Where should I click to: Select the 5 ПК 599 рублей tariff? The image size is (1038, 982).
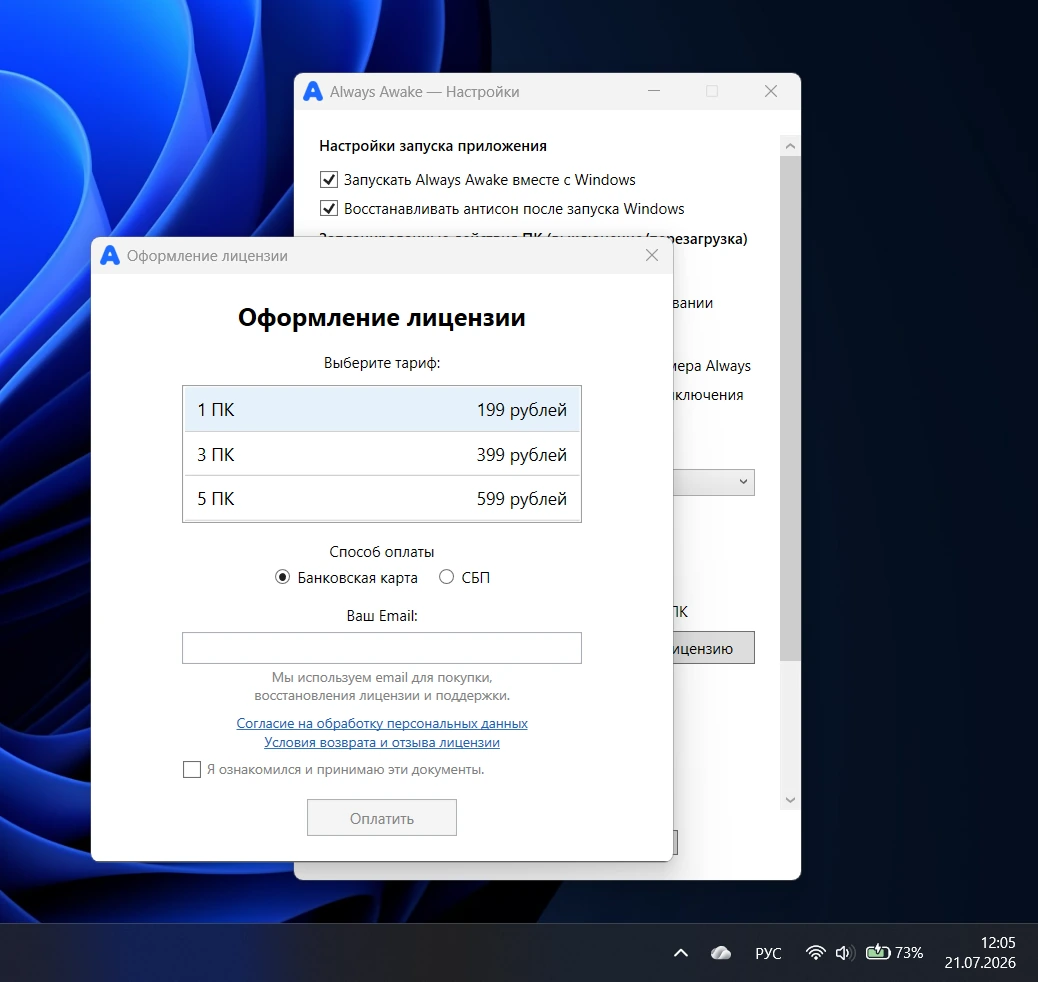point(382,498)
